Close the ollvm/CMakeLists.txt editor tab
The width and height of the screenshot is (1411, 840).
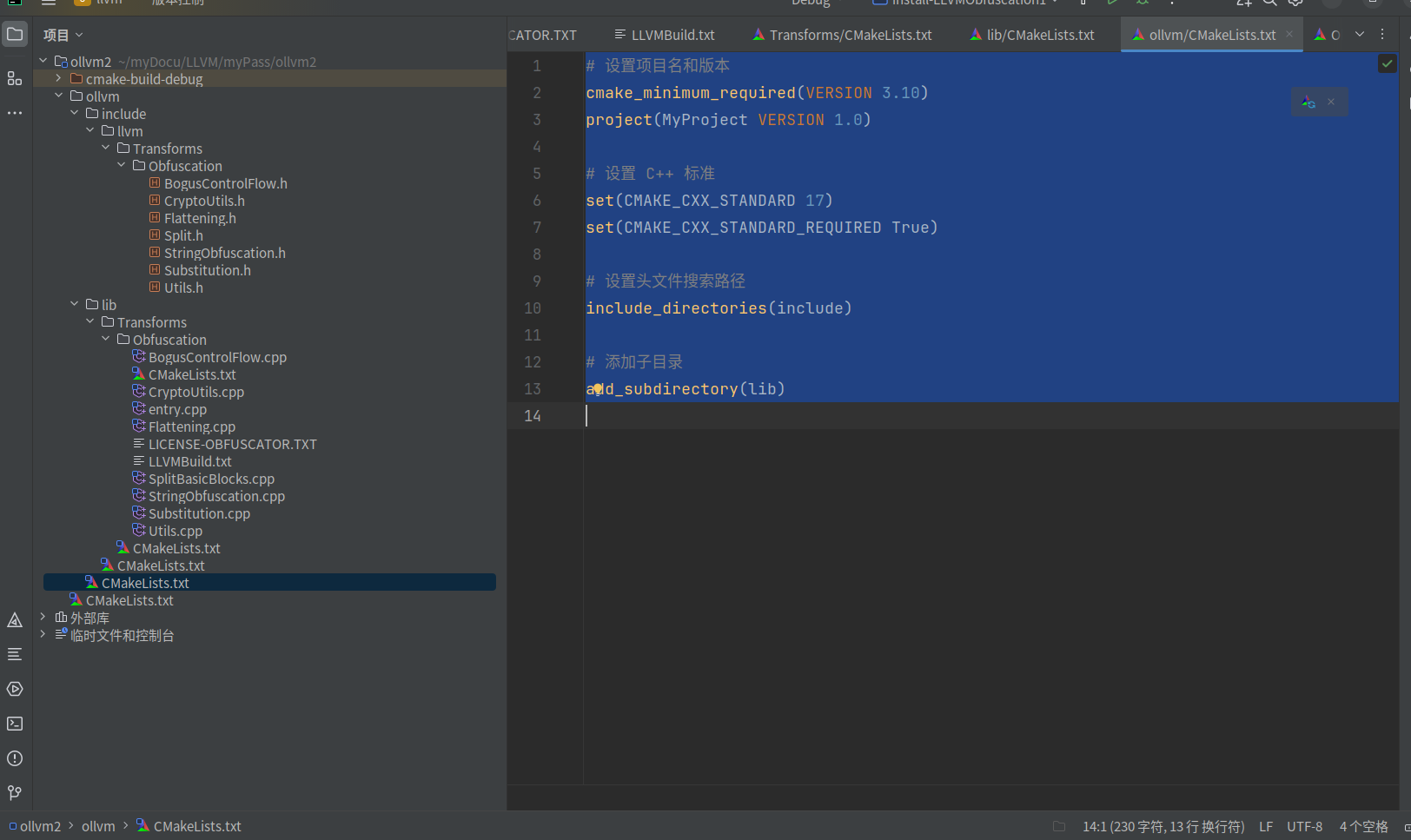[1289, 35]
